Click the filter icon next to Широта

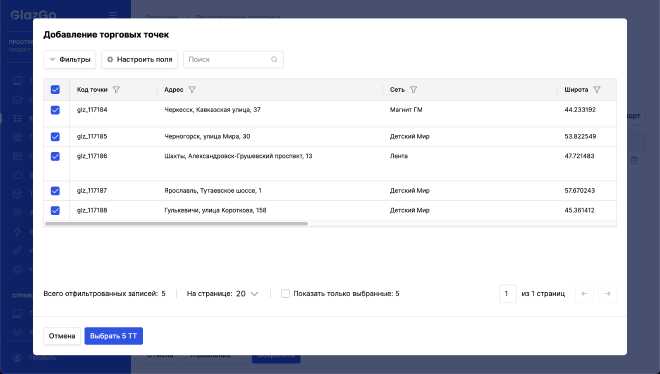597,90
